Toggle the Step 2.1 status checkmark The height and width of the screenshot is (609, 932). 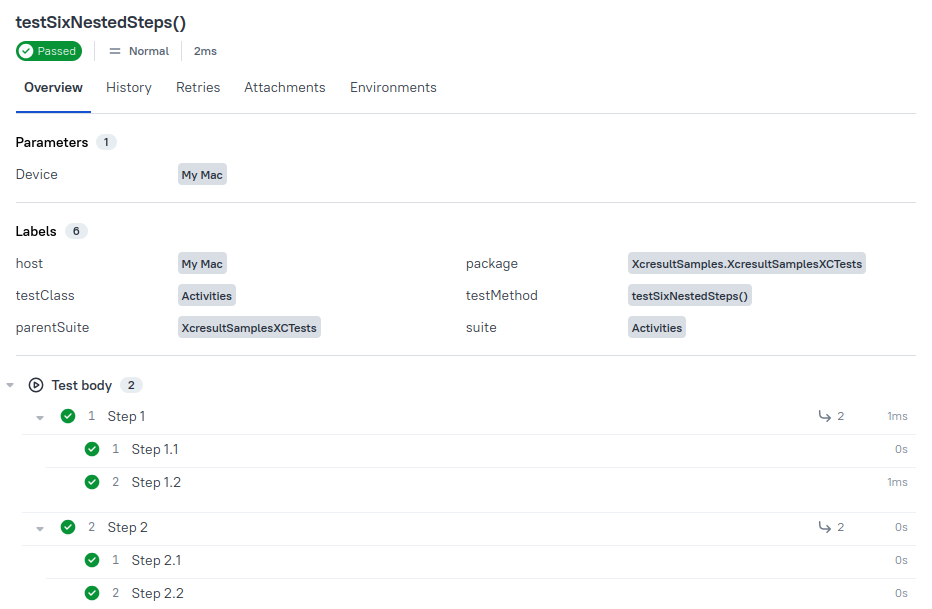92,560
